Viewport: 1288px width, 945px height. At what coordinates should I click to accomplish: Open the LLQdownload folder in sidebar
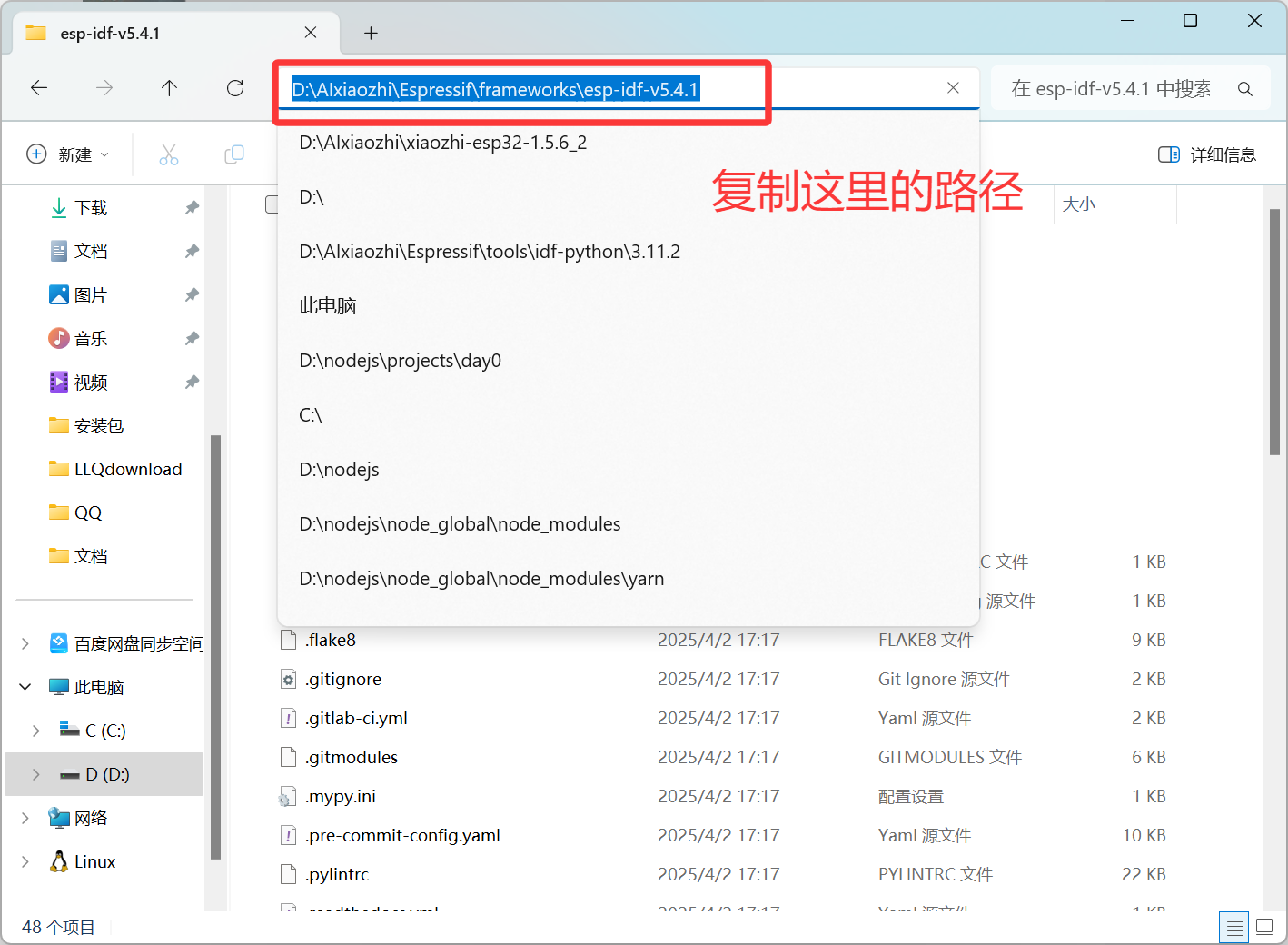pyautogui.click(x=115, y=470)
